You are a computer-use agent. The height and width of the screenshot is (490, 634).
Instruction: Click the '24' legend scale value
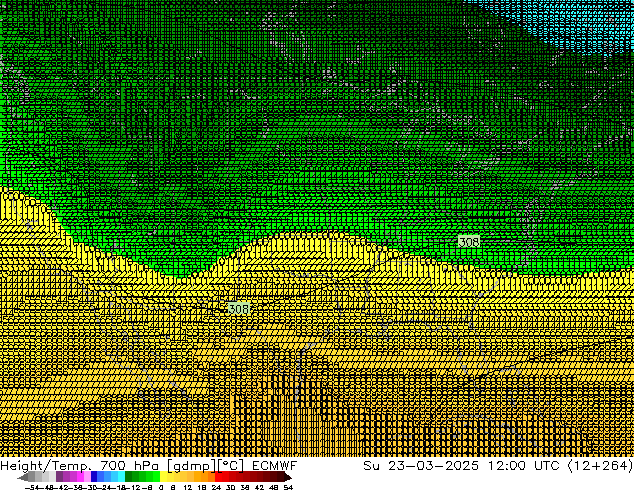216,487
